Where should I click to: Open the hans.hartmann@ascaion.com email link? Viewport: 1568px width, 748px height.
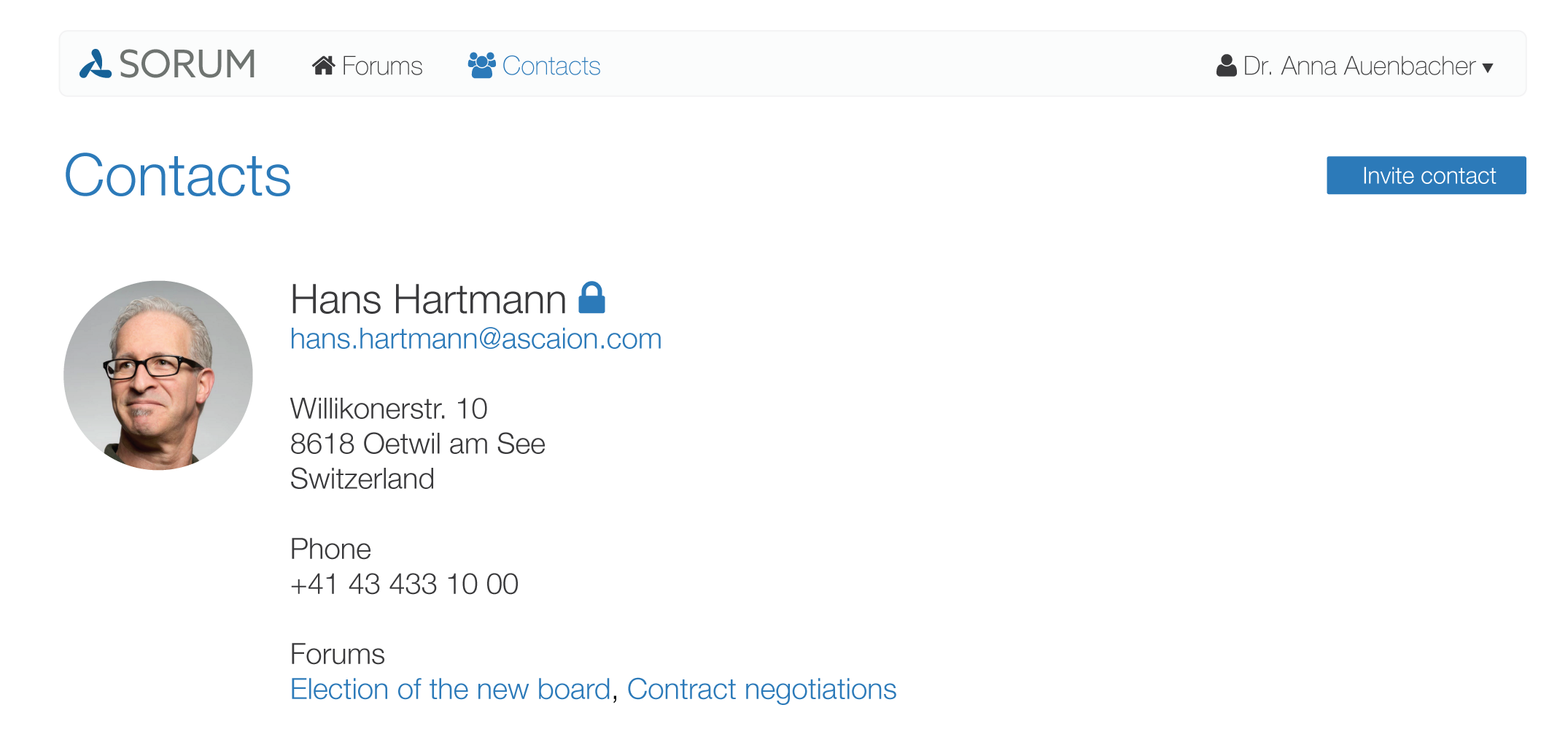[x=476, y=339]
